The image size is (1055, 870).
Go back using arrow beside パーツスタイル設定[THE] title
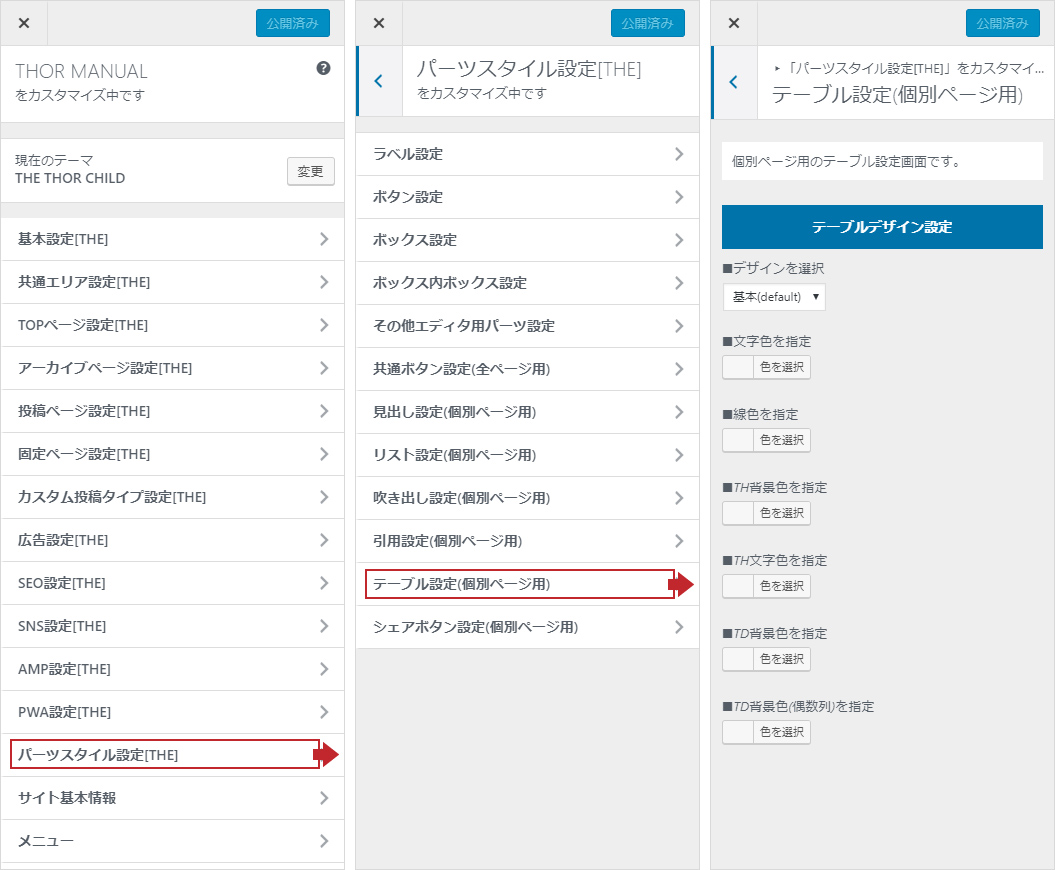[x=378, y=82]
